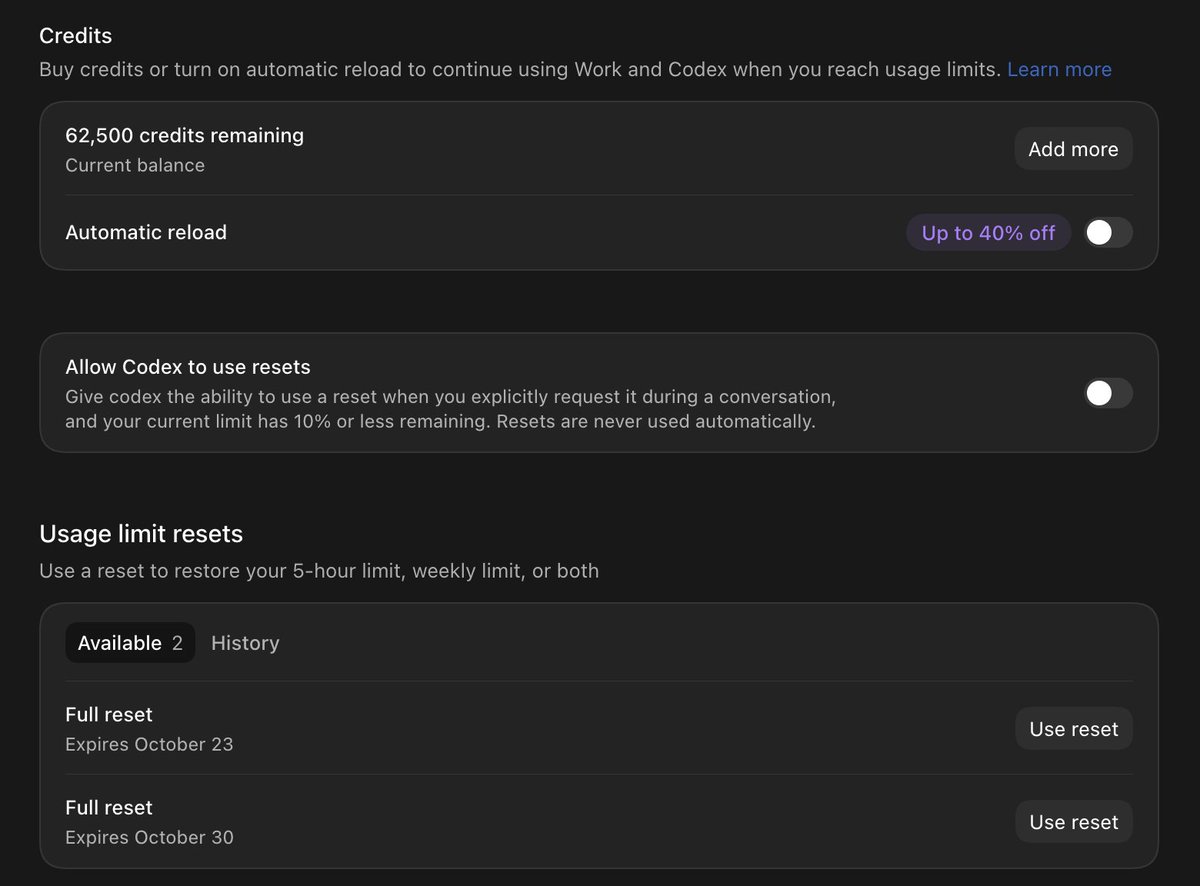Select the Available 2 tab
The image size is (1200, 886).
point(130,643)
